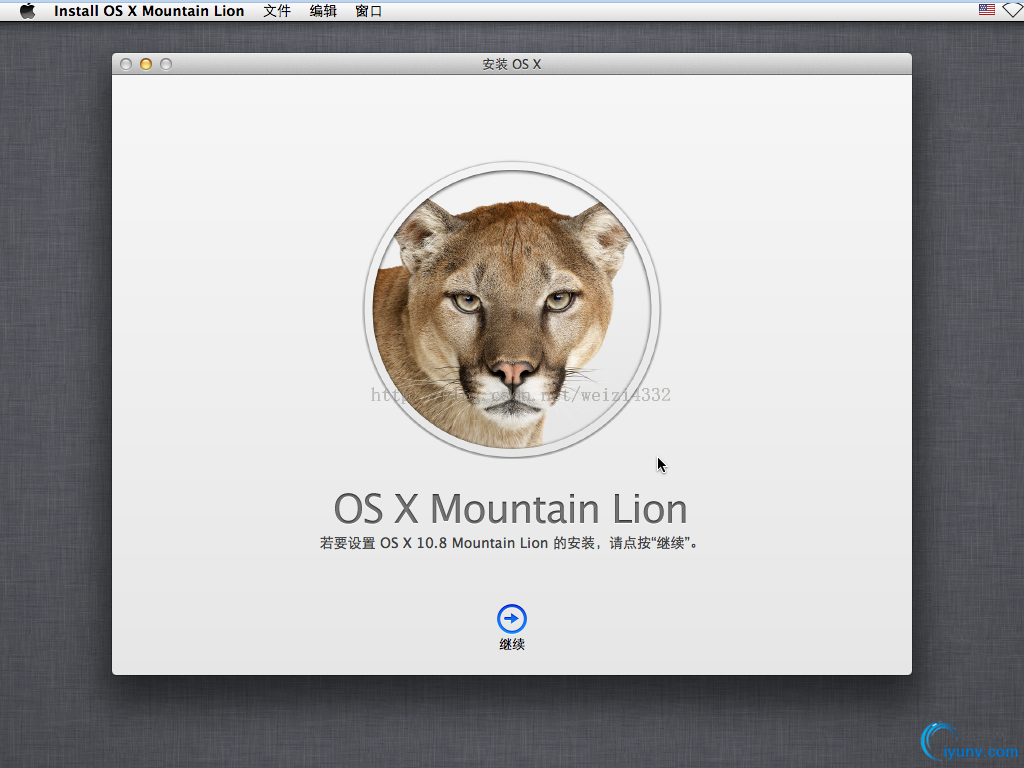The height and width of the screenshot is (768, 1024).
Task: Click the 安装 OS X window title
Action: 511,64
